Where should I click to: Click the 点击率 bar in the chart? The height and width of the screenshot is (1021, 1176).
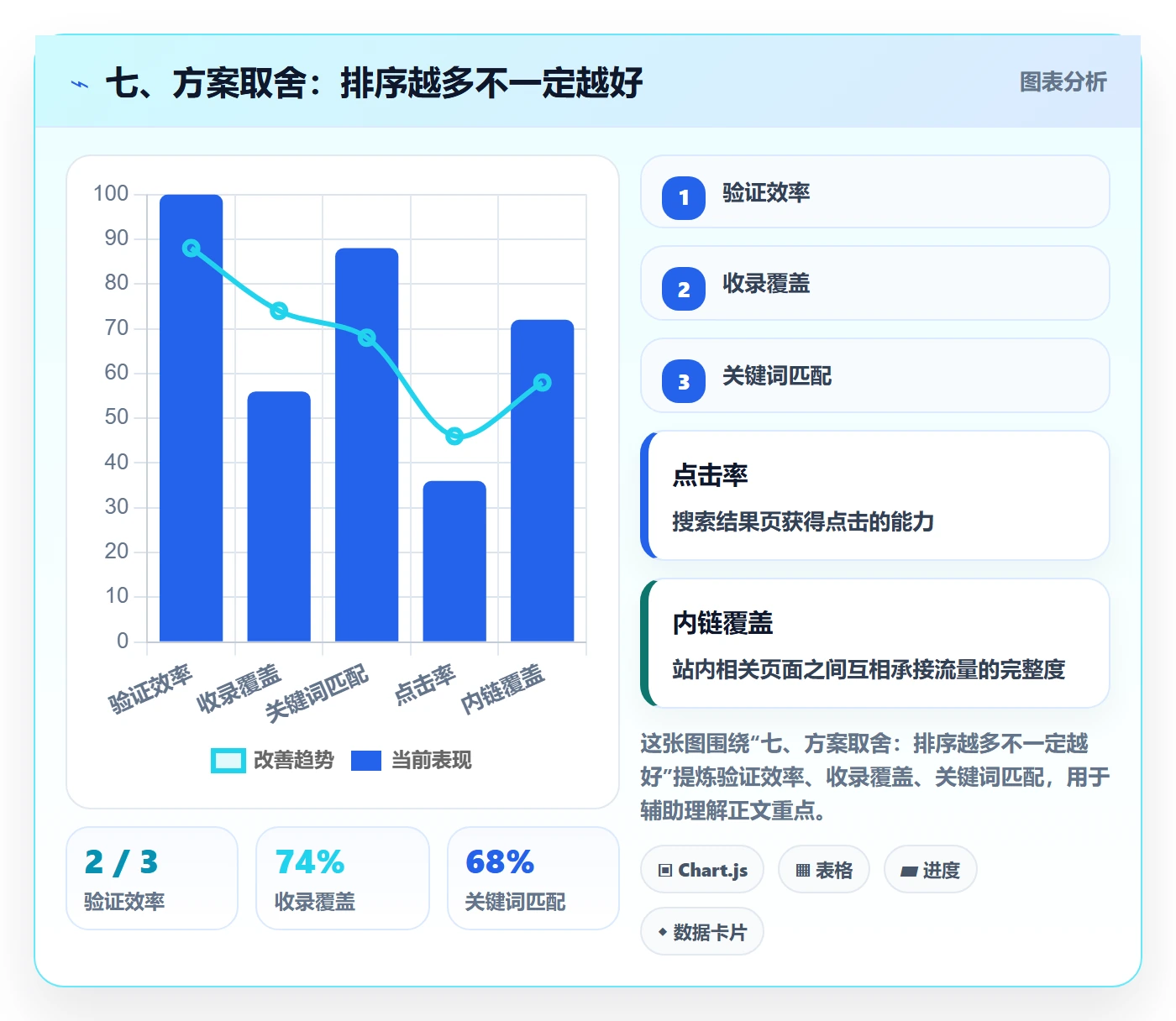coord(454,561)
